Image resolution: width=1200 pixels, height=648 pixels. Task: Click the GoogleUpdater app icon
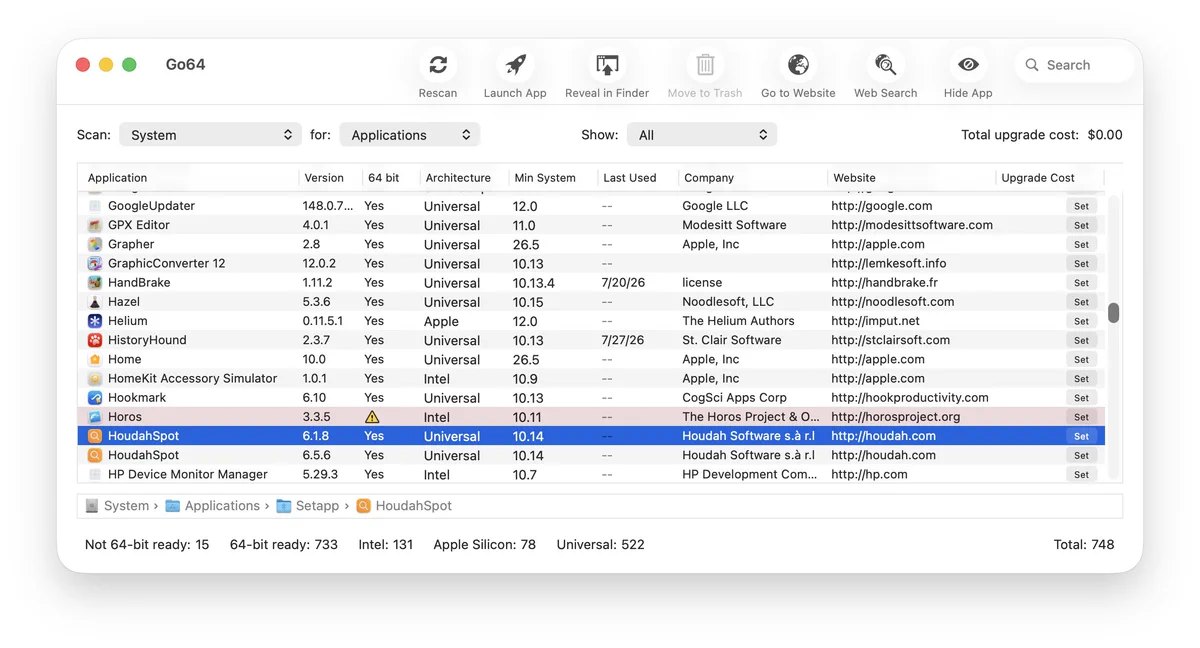coord(95,206)
